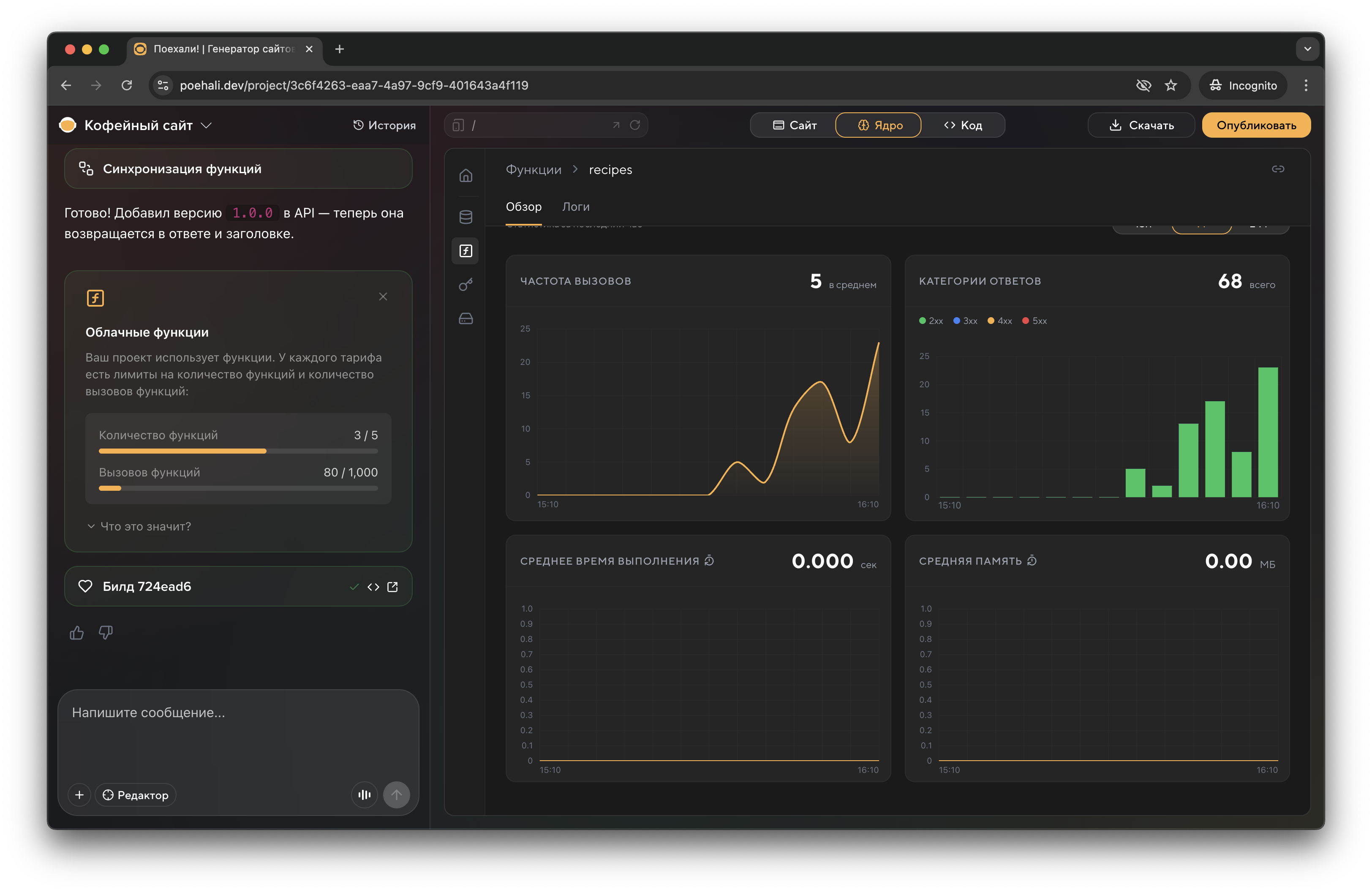Copy link with chain icon
The width and height of the screenshot is (1372, 892).
(x=1278, y=169)
